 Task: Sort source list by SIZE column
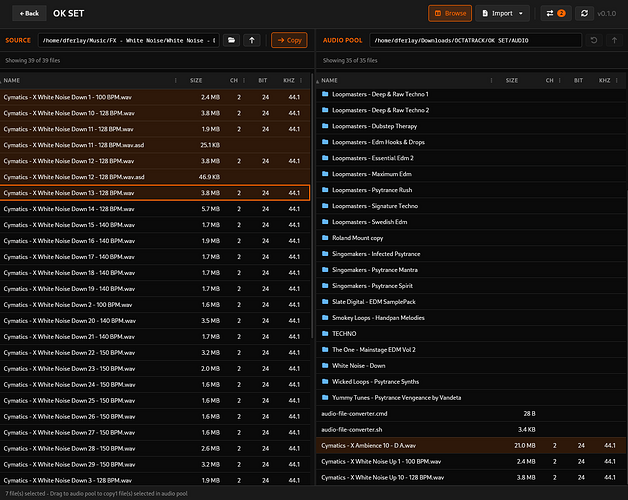[196, 81]
